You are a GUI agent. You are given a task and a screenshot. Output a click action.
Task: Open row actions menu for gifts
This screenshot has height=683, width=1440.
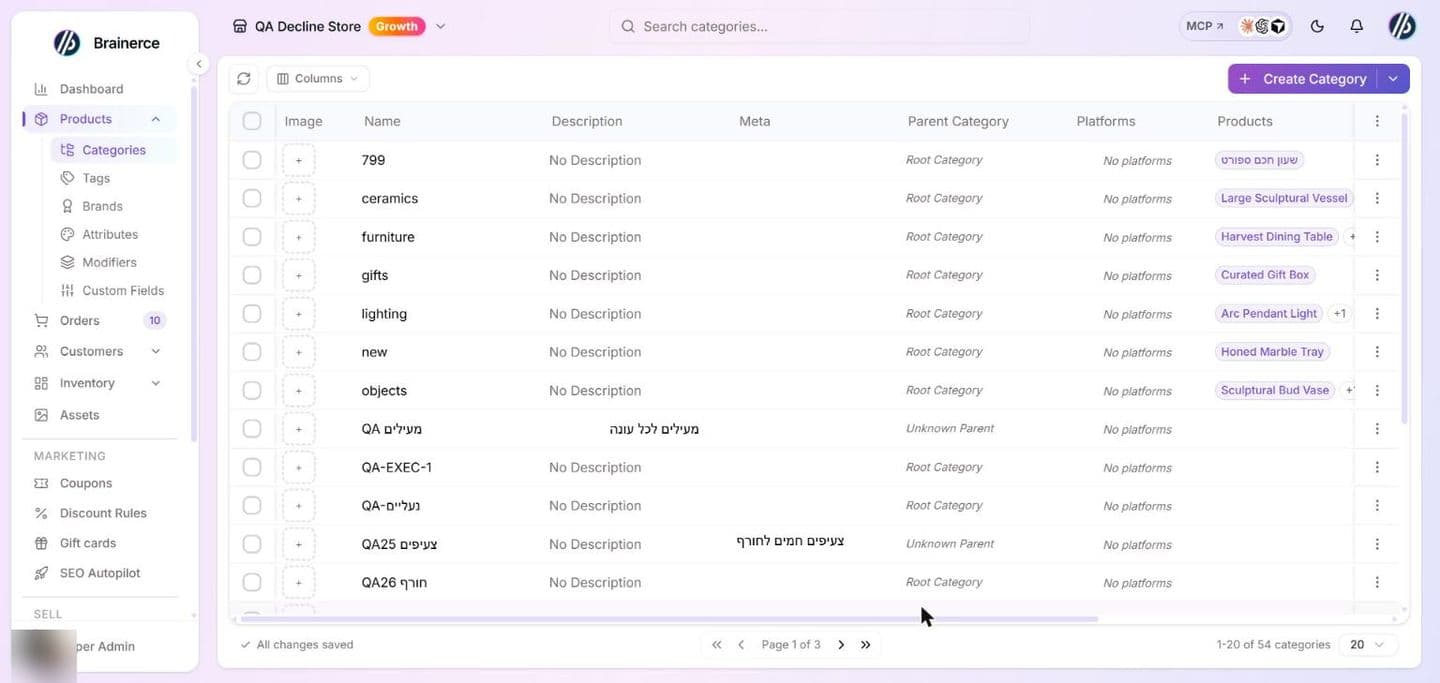1377,275
